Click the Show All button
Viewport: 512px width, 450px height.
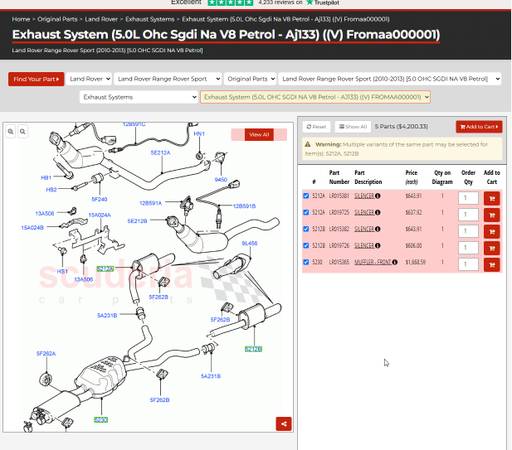[x=353, y=127]
